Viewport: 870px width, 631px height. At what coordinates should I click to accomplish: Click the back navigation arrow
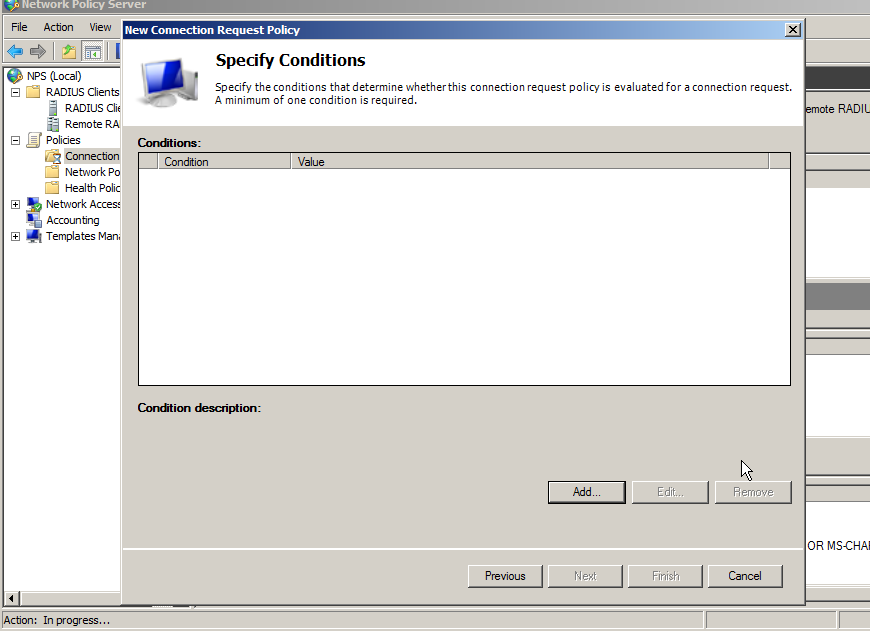pos(14,49)
